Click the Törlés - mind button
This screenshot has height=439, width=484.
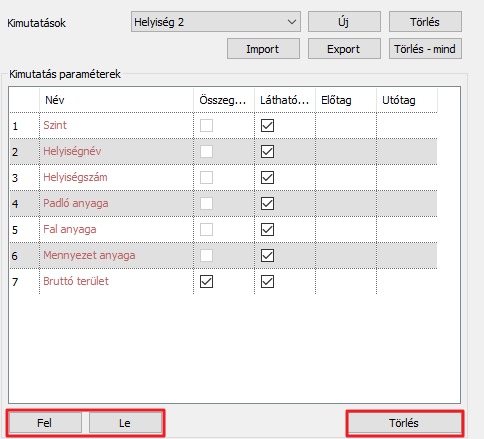tap(425, 49)
